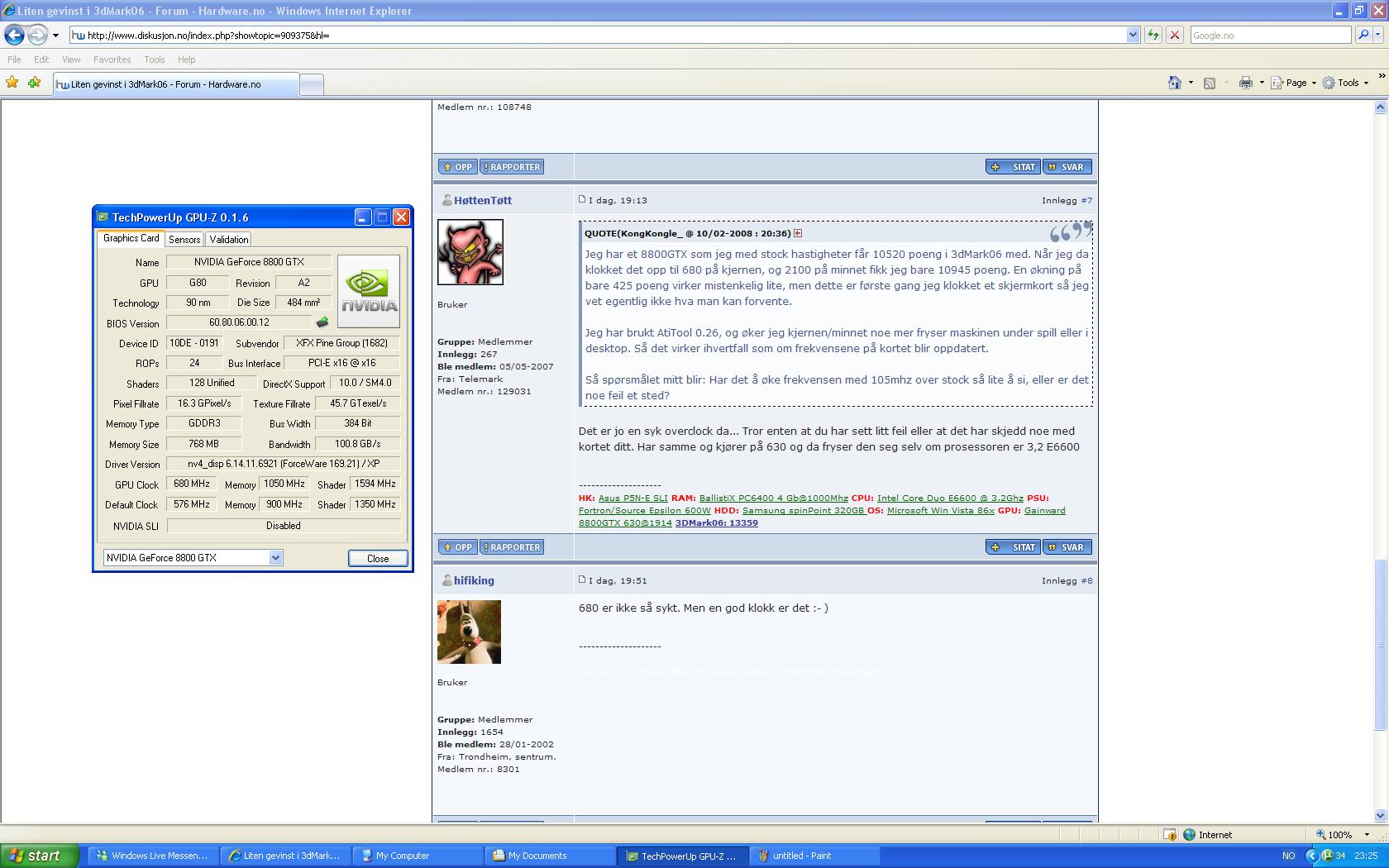The height and width of the screenshot is (868, 1389).
Task: Switch to My Computer taskbar item
Action: click(417, 856)
